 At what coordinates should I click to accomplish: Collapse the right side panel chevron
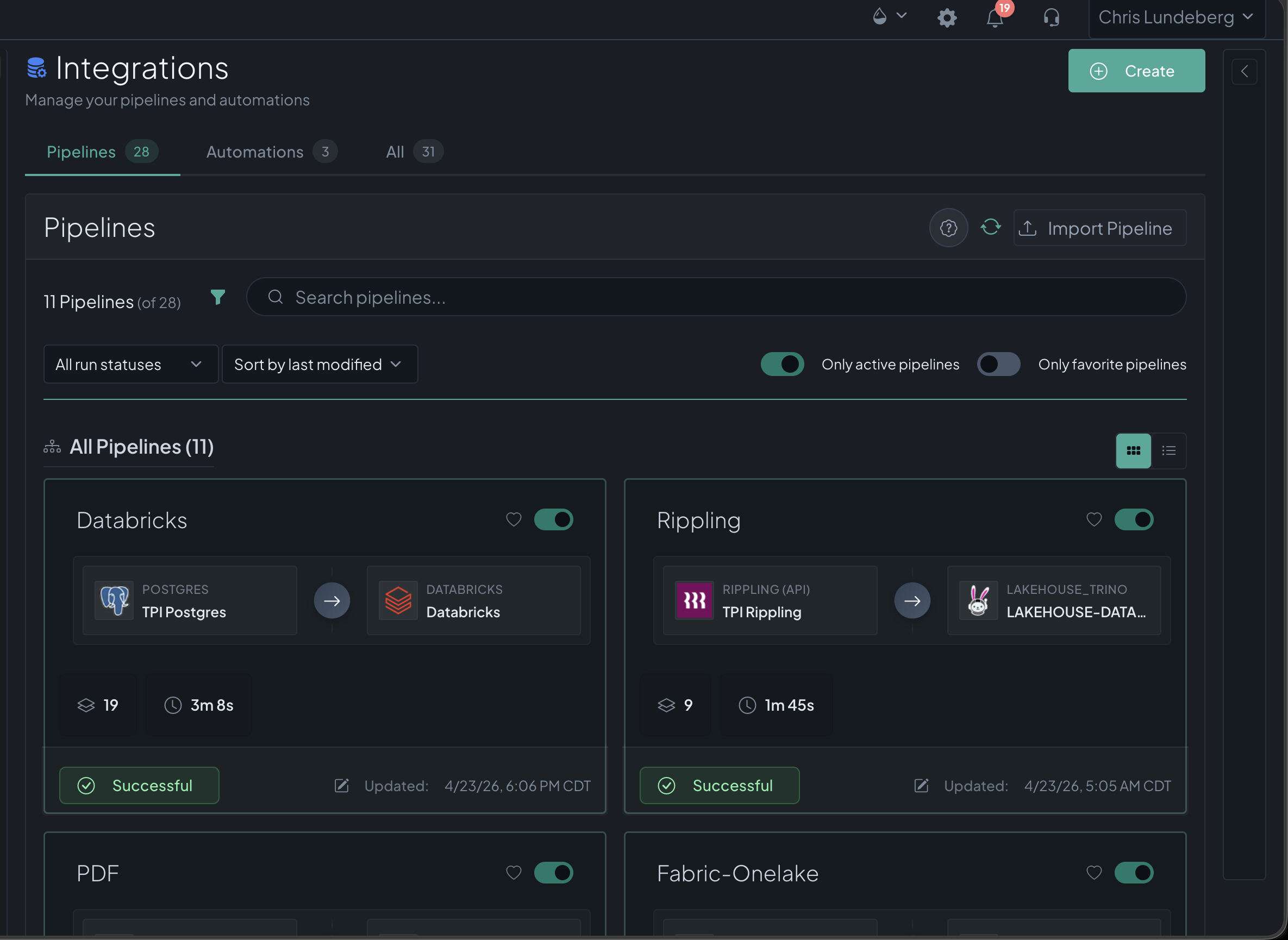(x=1244, y=72)
